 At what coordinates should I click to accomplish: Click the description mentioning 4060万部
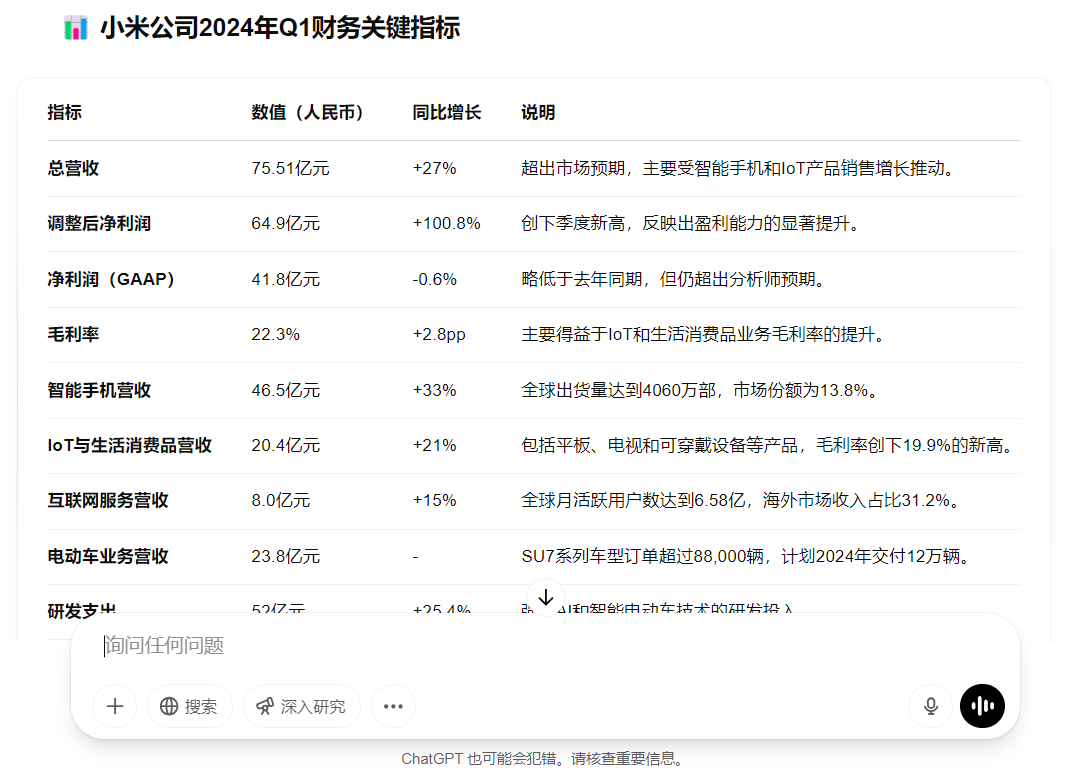[699, 391]
